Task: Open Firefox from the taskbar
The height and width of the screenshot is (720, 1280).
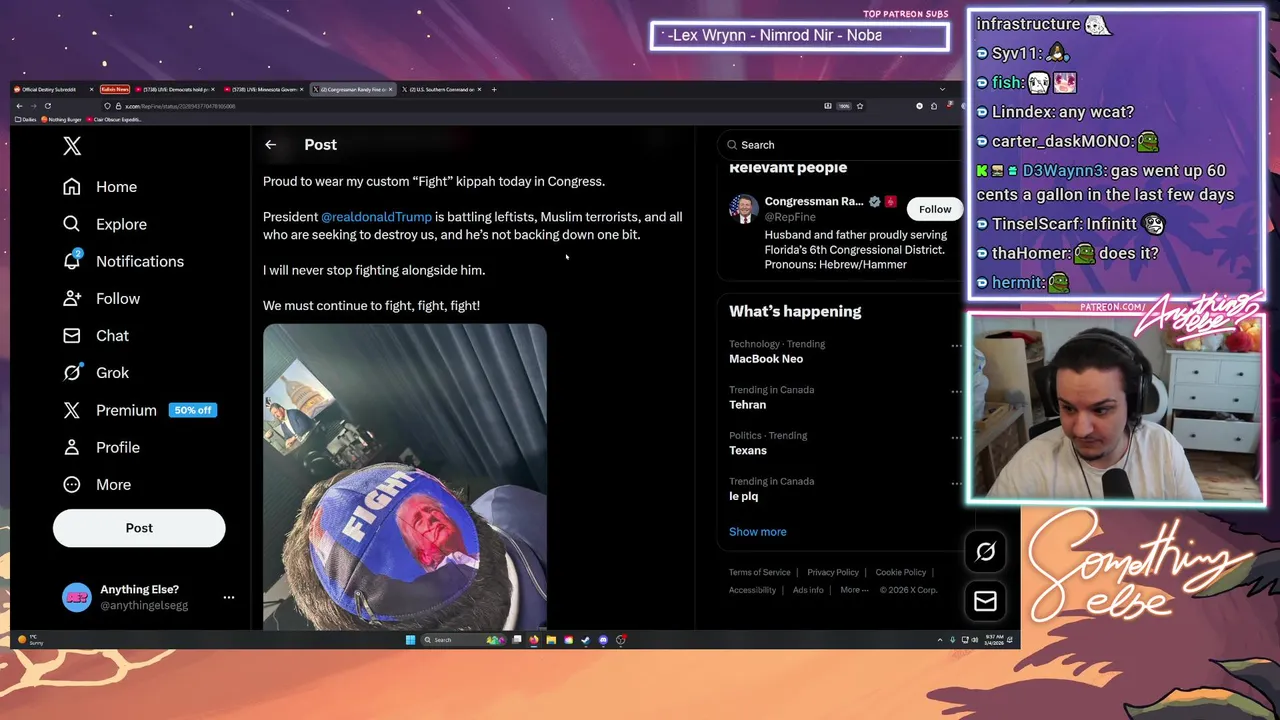Action: coord(534,640)
